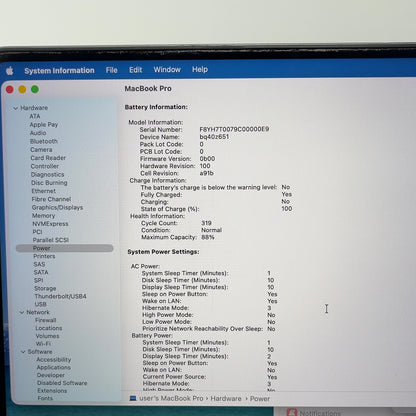Viewport: 416px width, 416px height.
Task: Select Graphics/Displays in the sidebar
Action: pyautogui.click(x=57, y=207)
